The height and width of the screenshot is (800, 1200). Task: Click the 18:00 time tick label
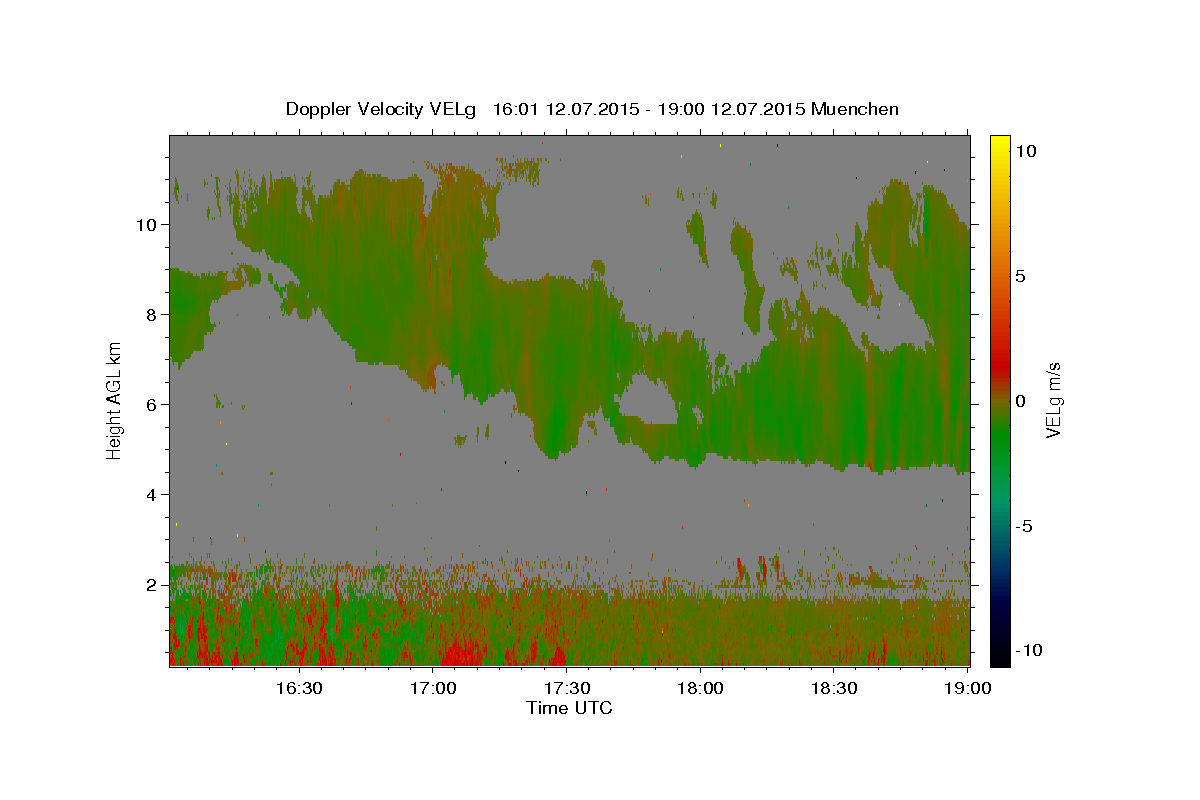click(701, 688)
